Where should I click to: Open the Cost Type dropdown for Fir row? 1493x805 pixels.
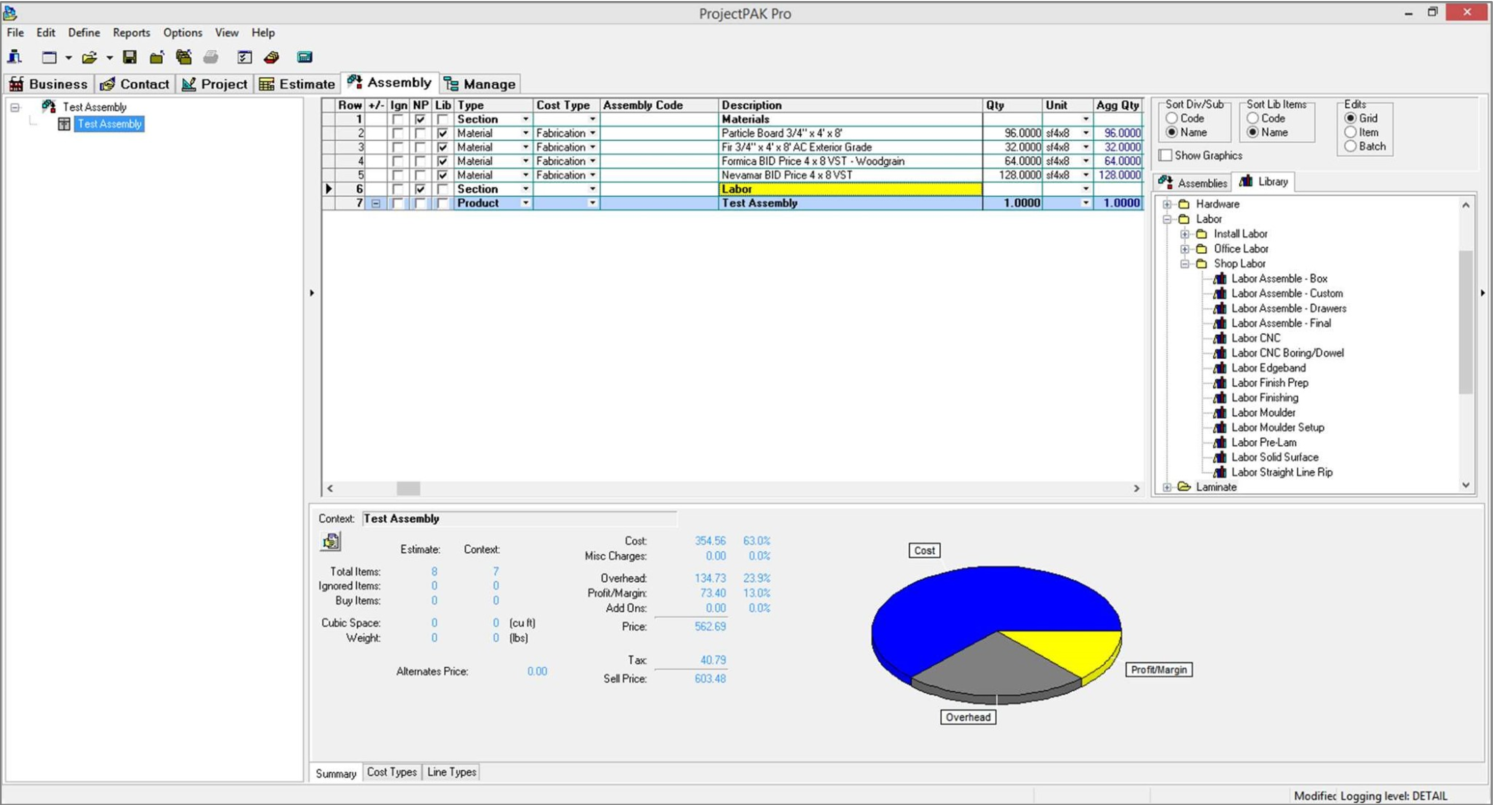click(x=590, y=147)
